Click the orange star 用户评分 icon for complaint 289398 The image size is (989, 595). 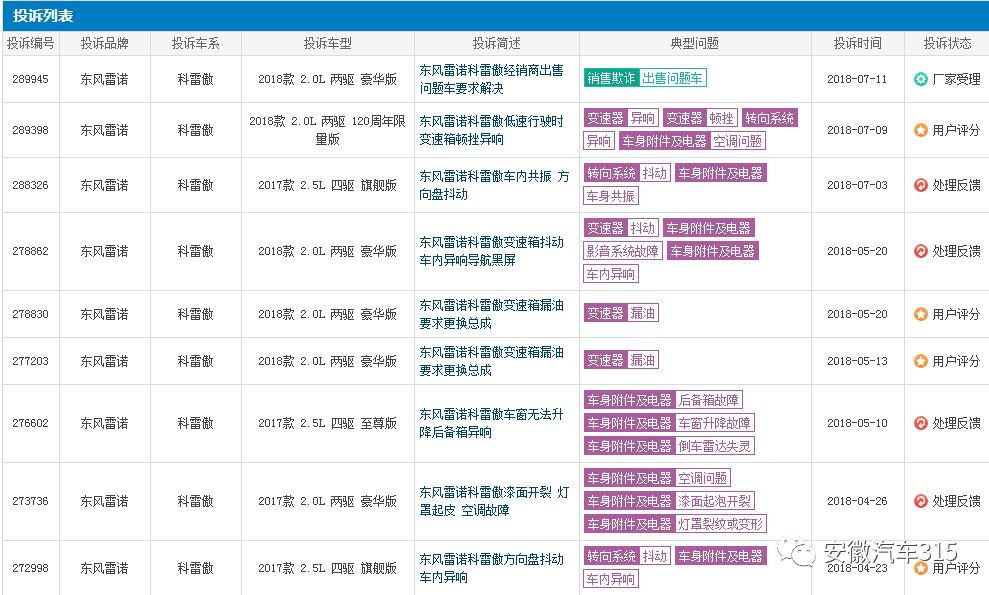922,130
